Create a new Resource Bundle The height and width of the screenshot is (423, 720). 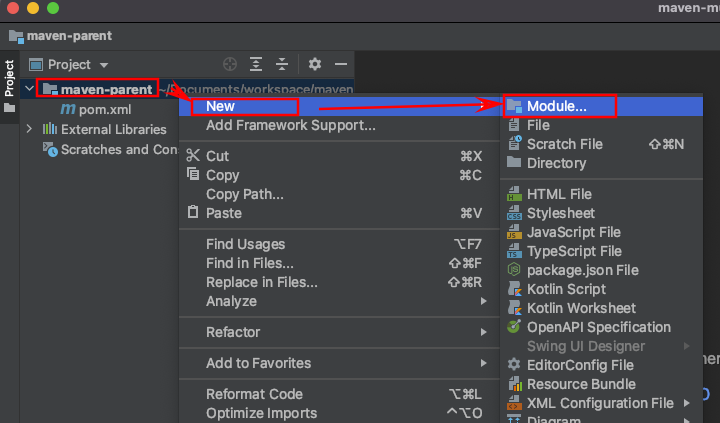(x=602, y=384)
